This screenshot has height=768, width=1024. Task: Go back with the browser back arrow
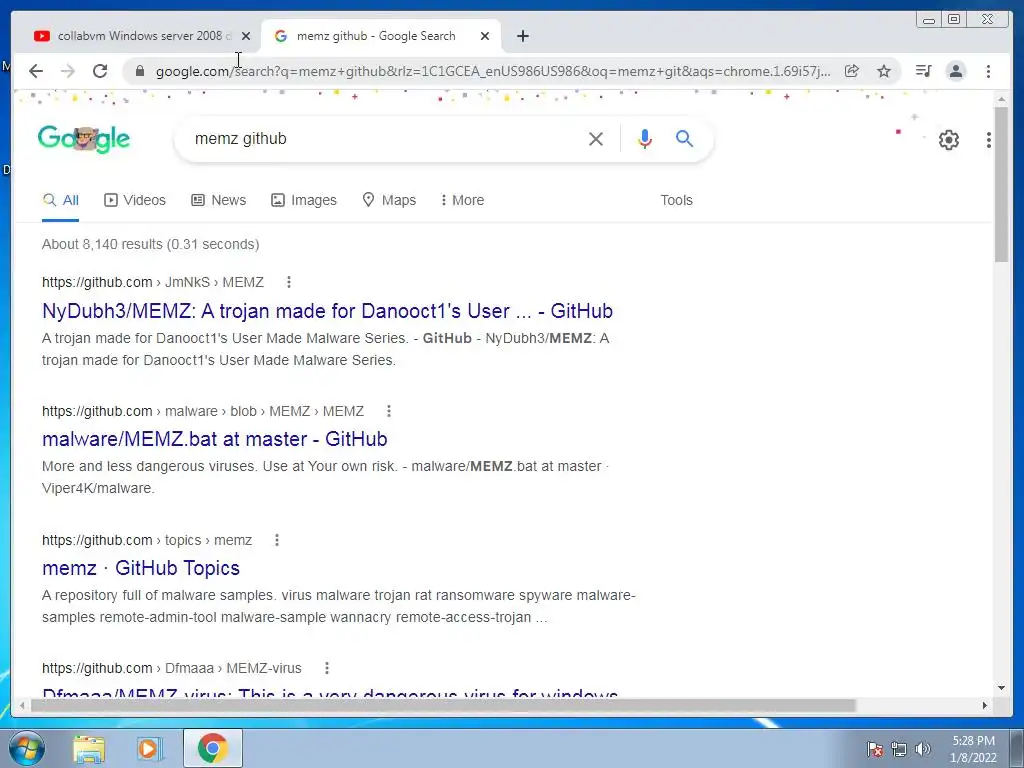[x=36, y=71]
